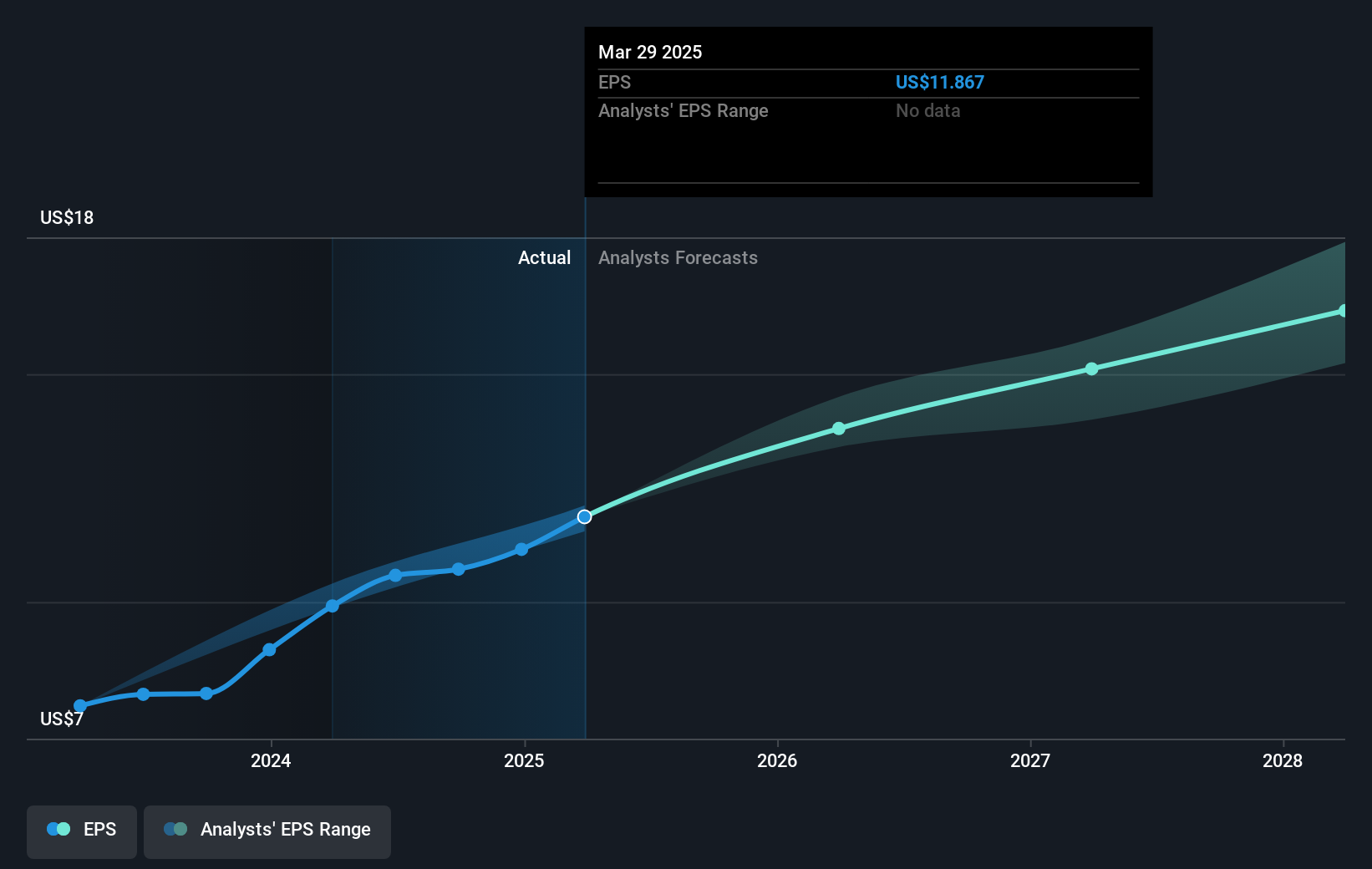The image size is (1372, 869).
Task: Click the 2026 x-axis label
Action: click(777, 760)
